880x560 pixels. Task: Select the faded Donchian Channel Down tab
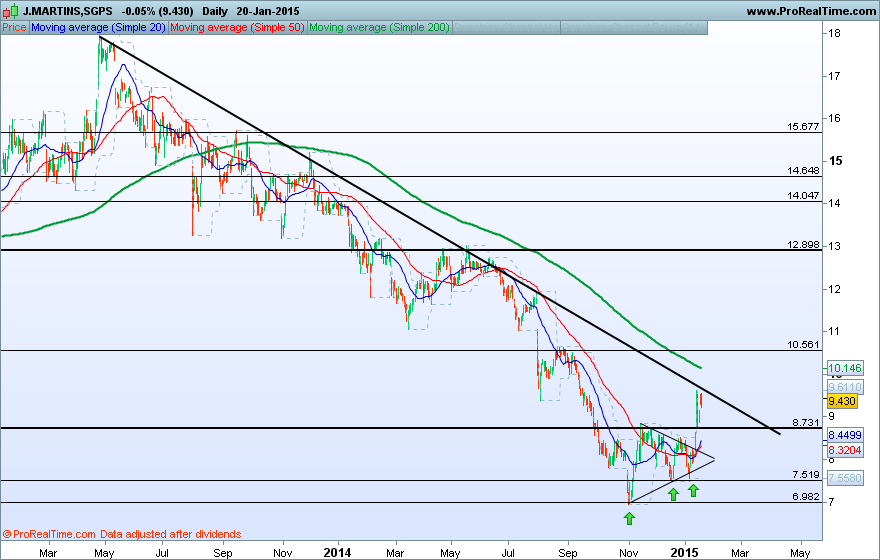coord(634,27)
